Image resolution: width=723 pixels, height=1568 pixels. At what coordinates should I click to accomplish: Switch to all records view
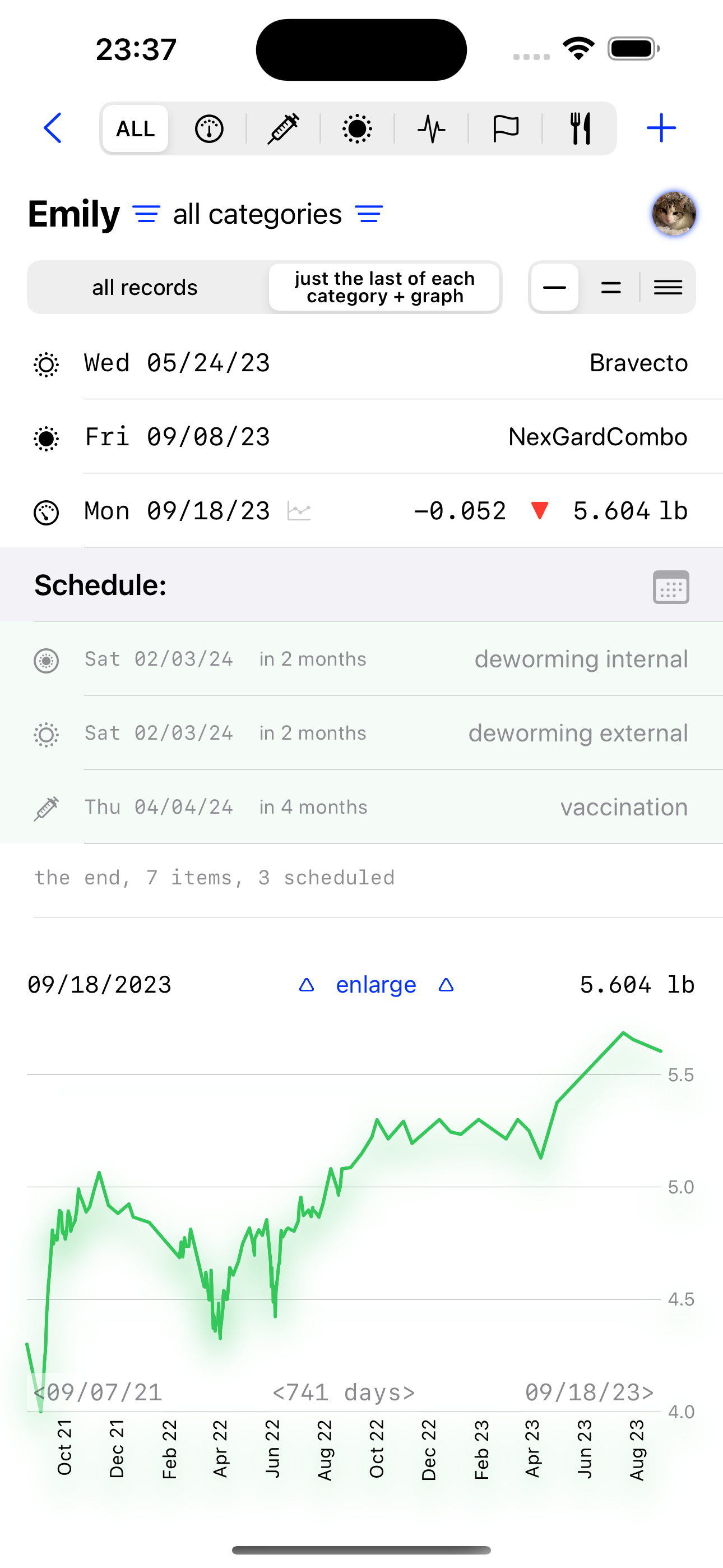(145, 287)
